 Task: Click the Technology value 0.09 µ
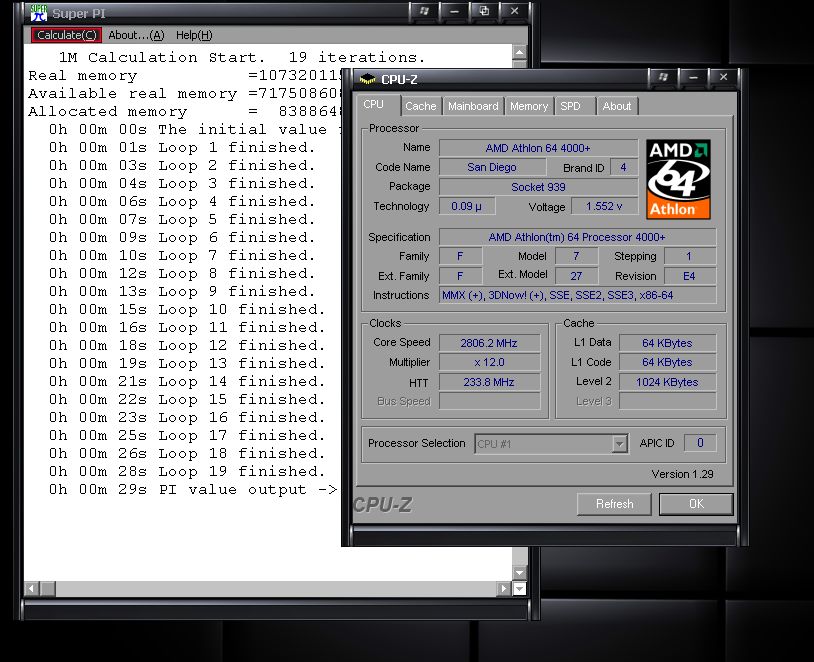click(466, 206)
